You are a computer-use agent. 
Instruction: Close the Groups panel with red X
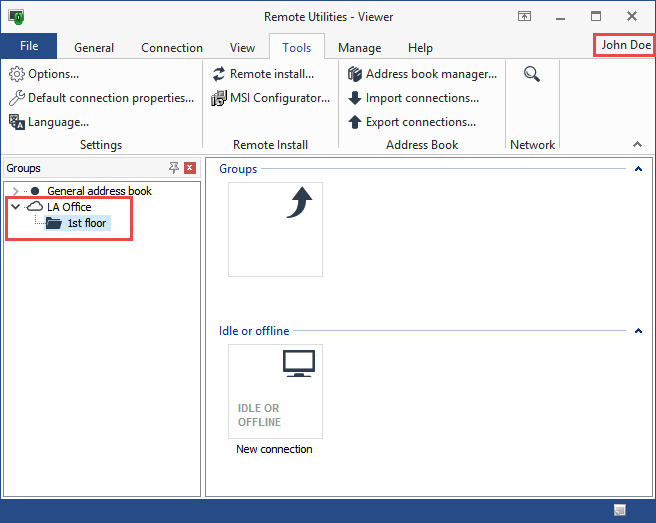[190, 168]
